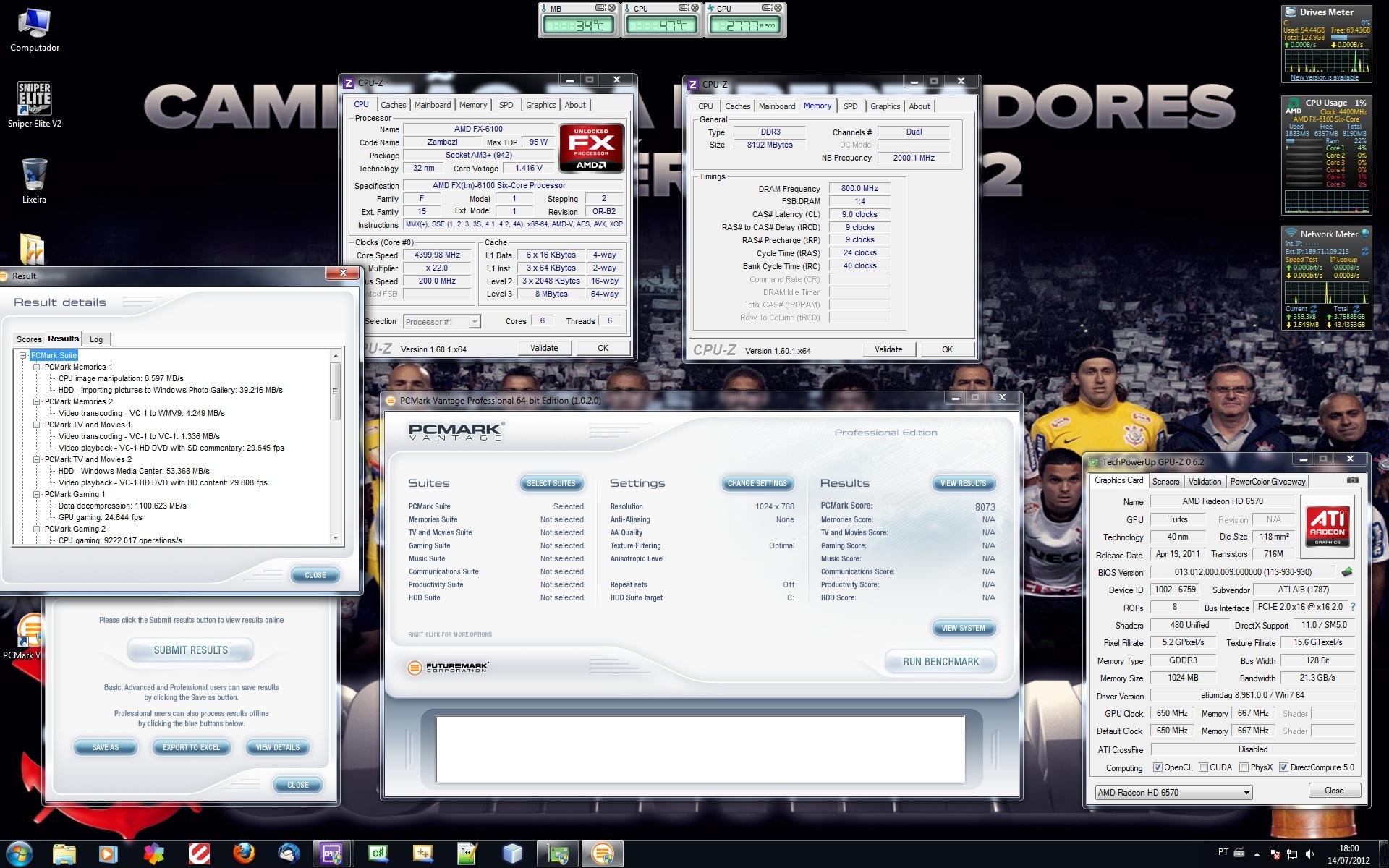The width and height of the screenshot is (1389, 868).
Task: Click the volume speaker tray icon
Action: 1309,854
